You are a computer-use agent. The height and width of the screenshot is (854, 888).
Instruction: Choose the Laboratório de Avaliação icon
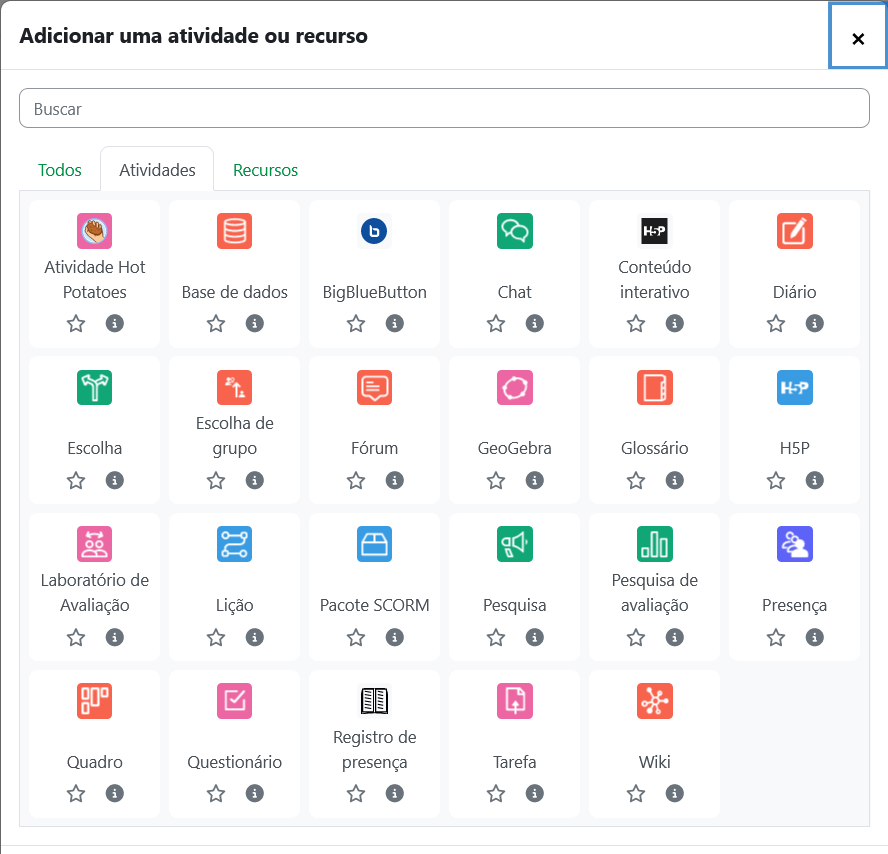tap(94, 544)
